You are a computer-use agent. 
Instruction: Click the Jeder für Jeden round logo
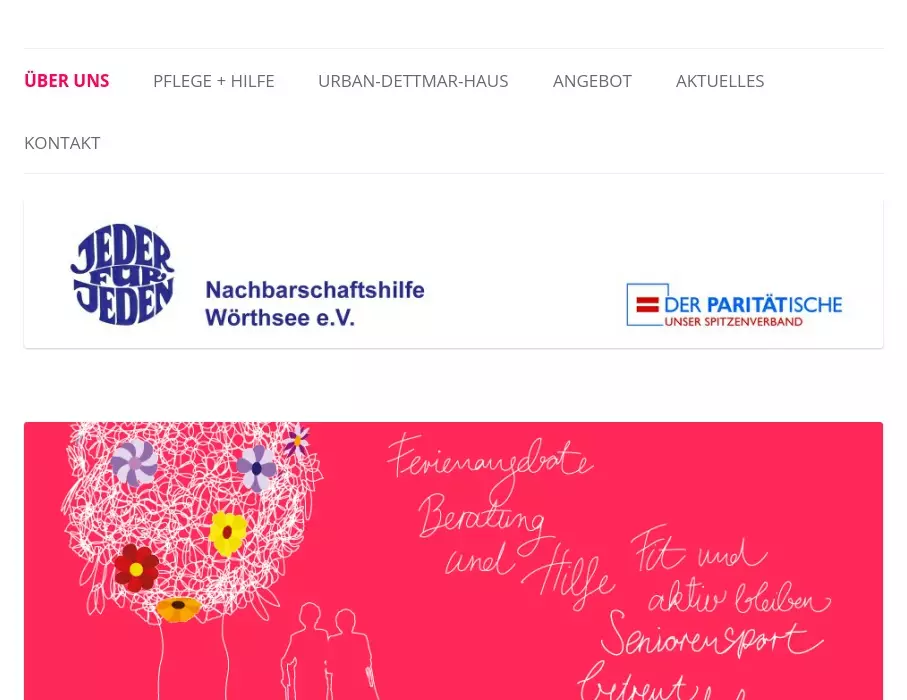(123, 274)
